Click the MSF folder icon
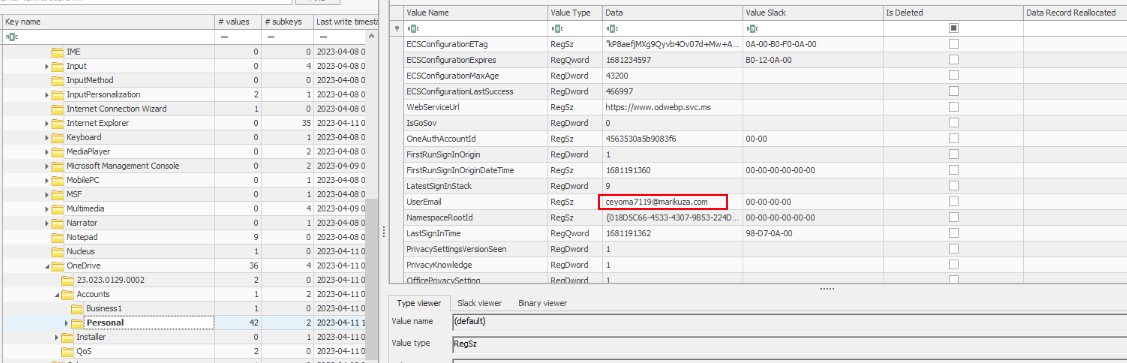This screenshot has width=1127, height=363. click(57, 195)
